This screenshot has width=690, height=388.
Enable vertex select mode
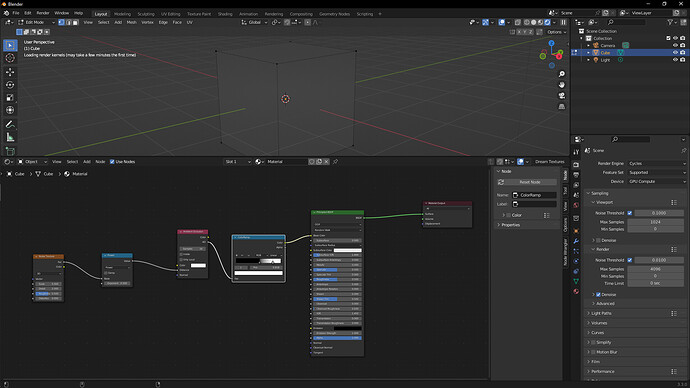pyautogui.click(x=61, y=22)
